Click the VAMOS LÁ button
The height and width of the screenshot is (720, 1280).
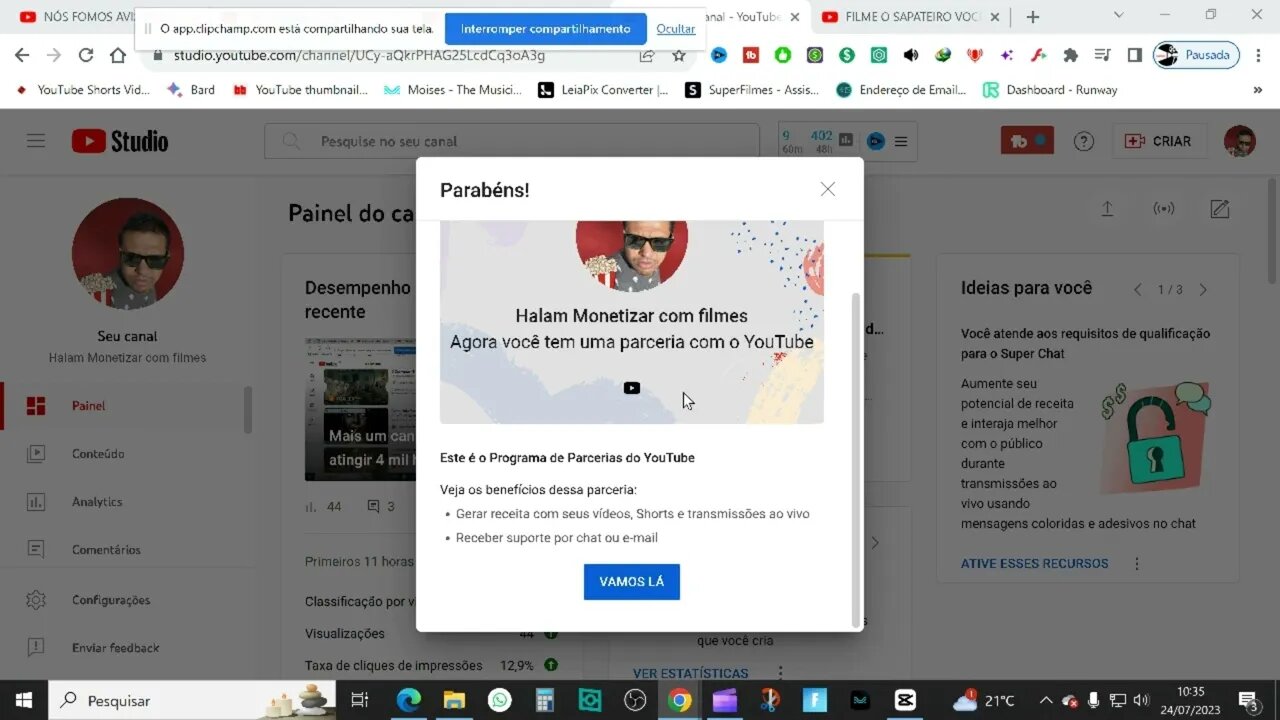(x=632, y=582)
